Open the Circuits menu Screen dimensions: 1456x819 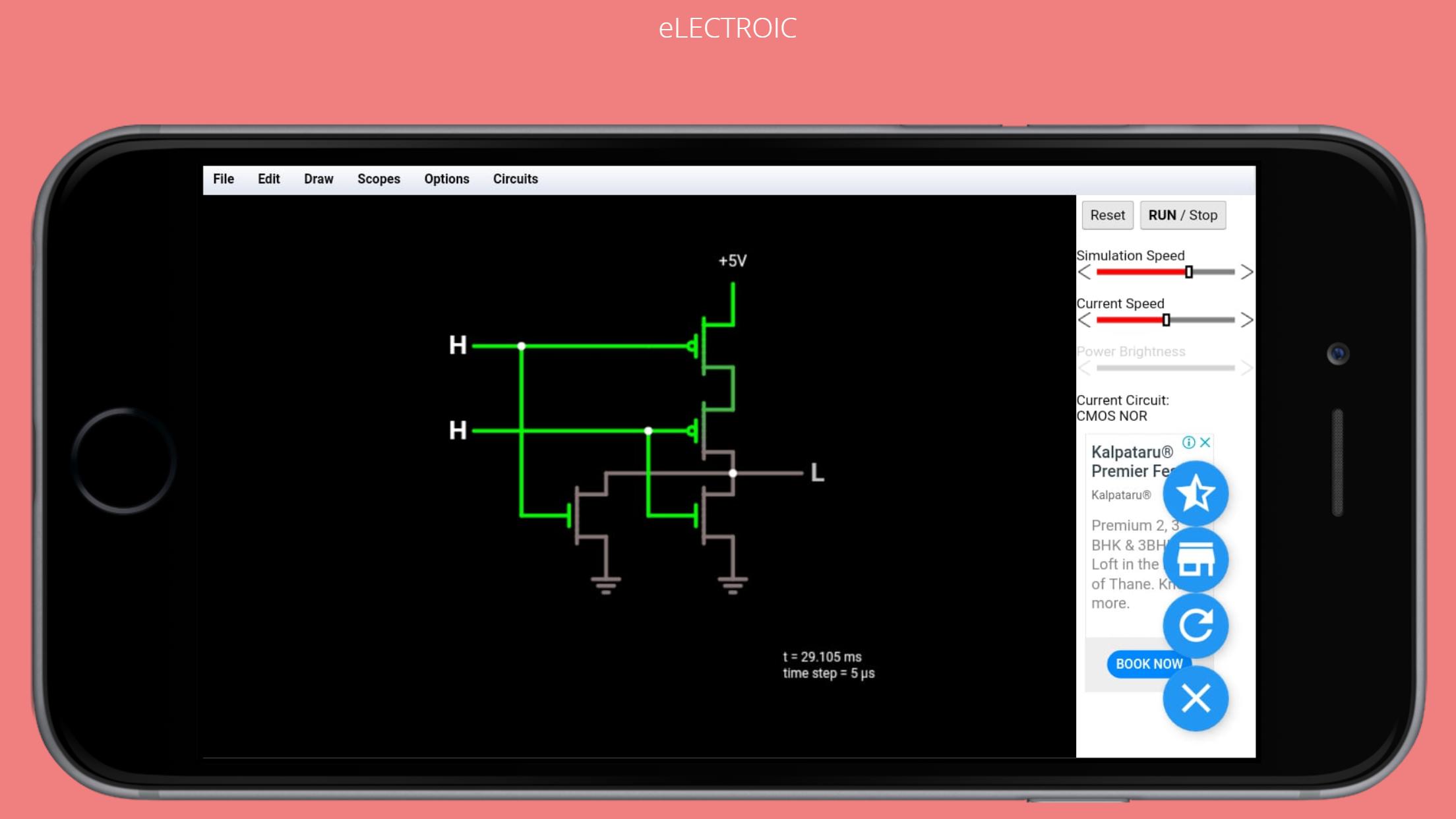515,179
